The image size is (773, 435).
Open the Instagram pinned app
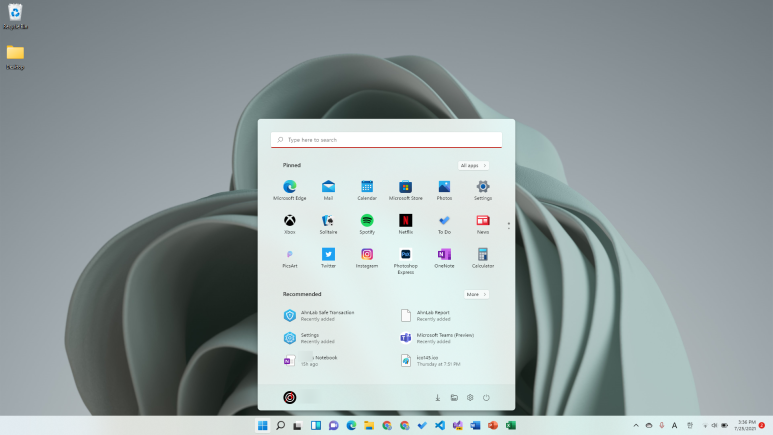click(x=367, y=258)
